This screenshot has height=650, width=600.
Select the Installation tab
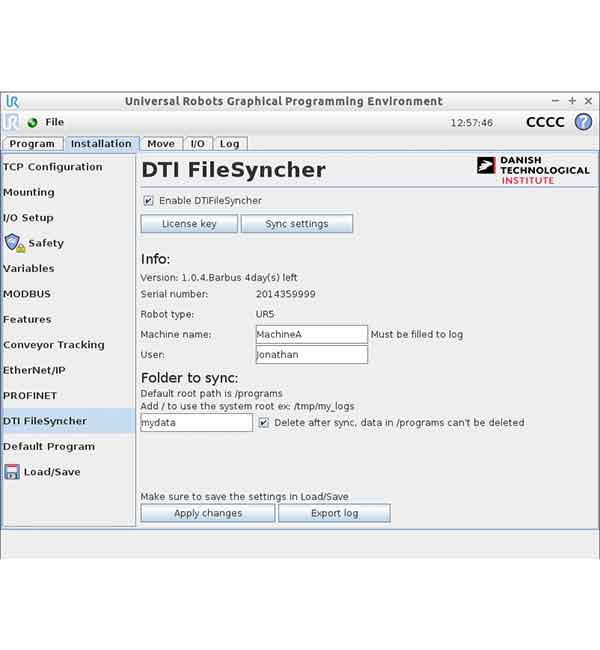102,144
